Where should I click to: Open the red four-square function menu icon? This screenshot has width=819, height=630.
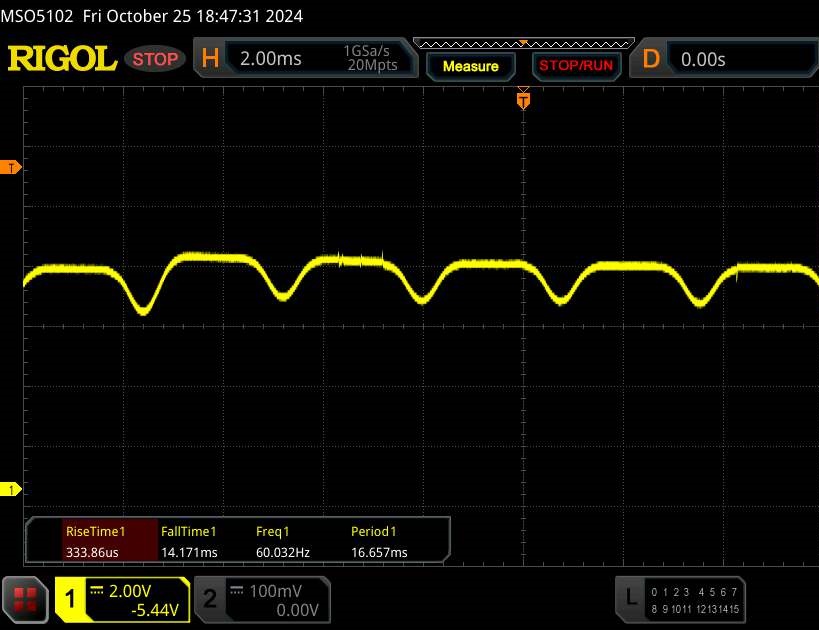pyautogui.click(x=25, y=600)
